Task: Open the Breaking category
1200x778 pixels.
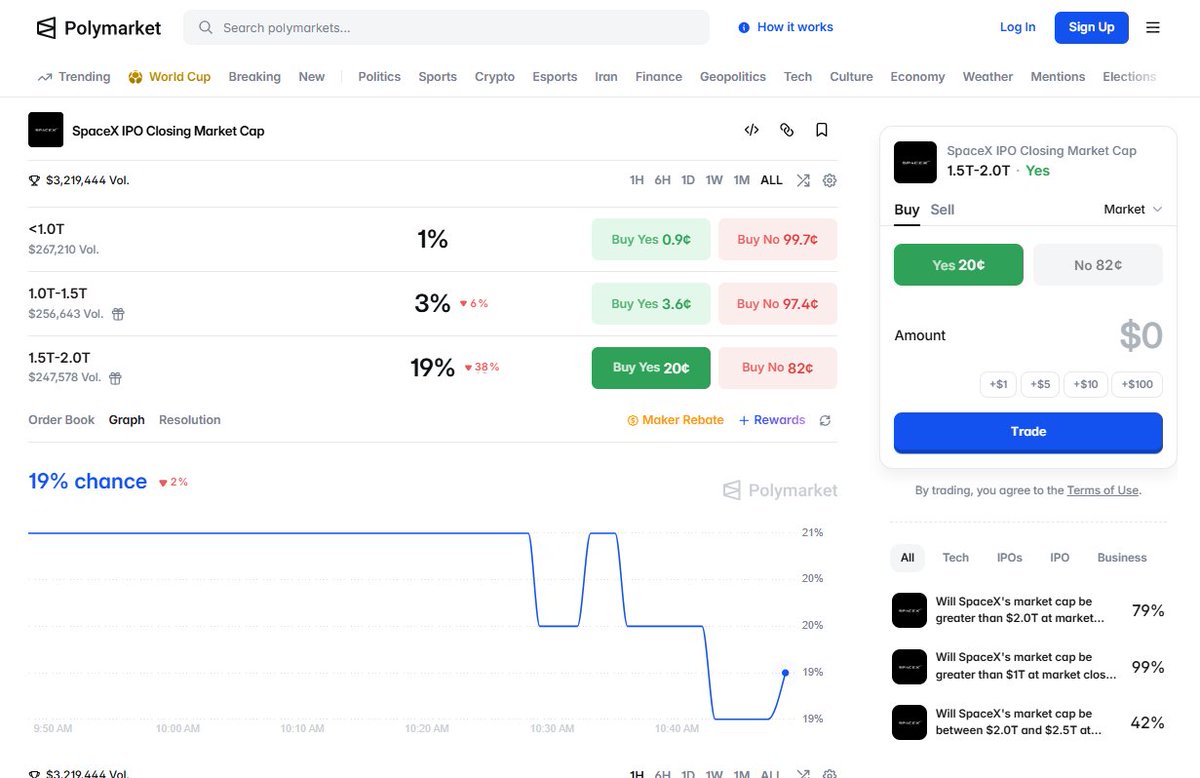Action: click(x=254, y=77)
